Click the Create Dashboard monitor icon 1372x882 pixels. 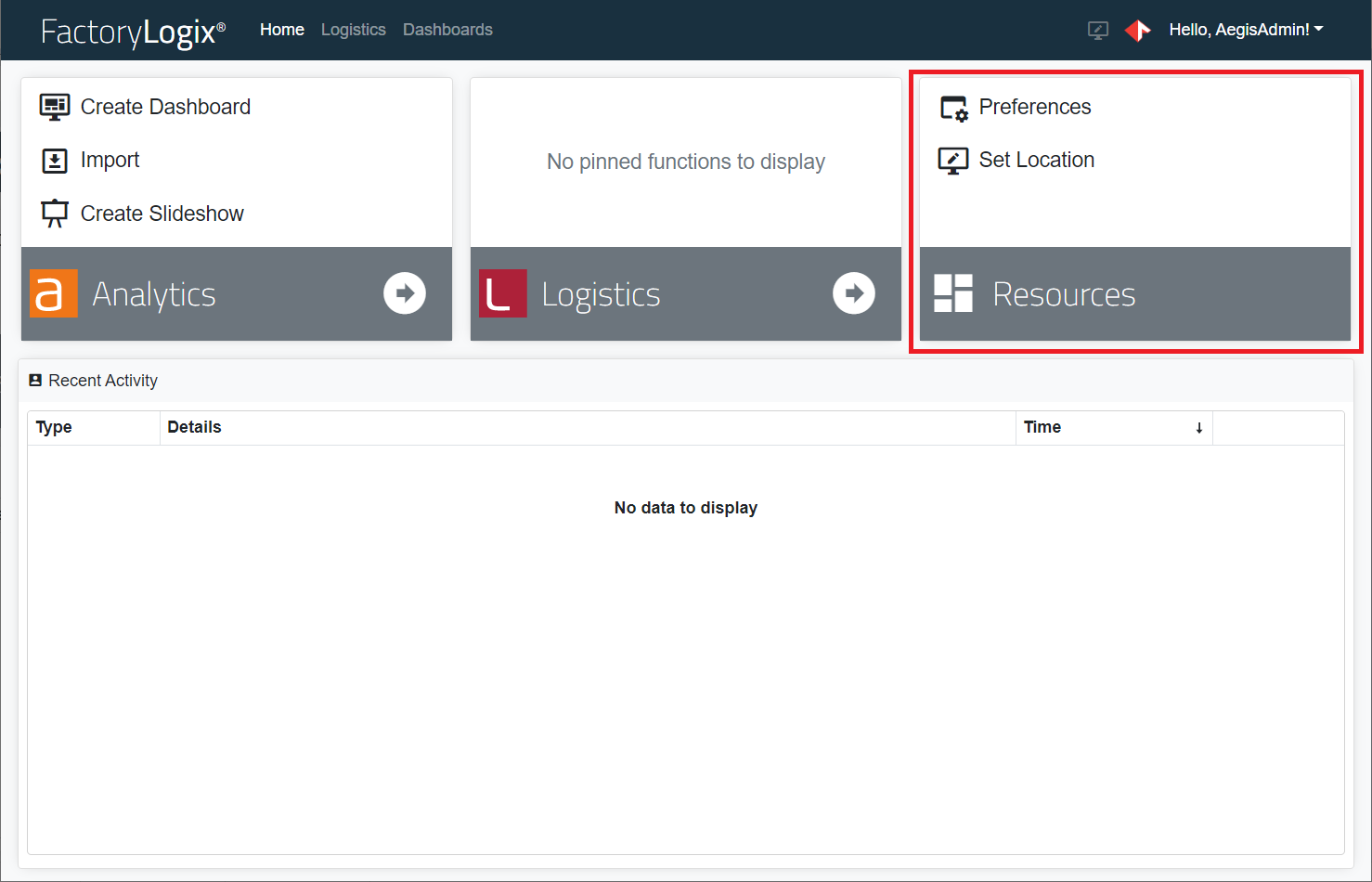click(55, 107)
